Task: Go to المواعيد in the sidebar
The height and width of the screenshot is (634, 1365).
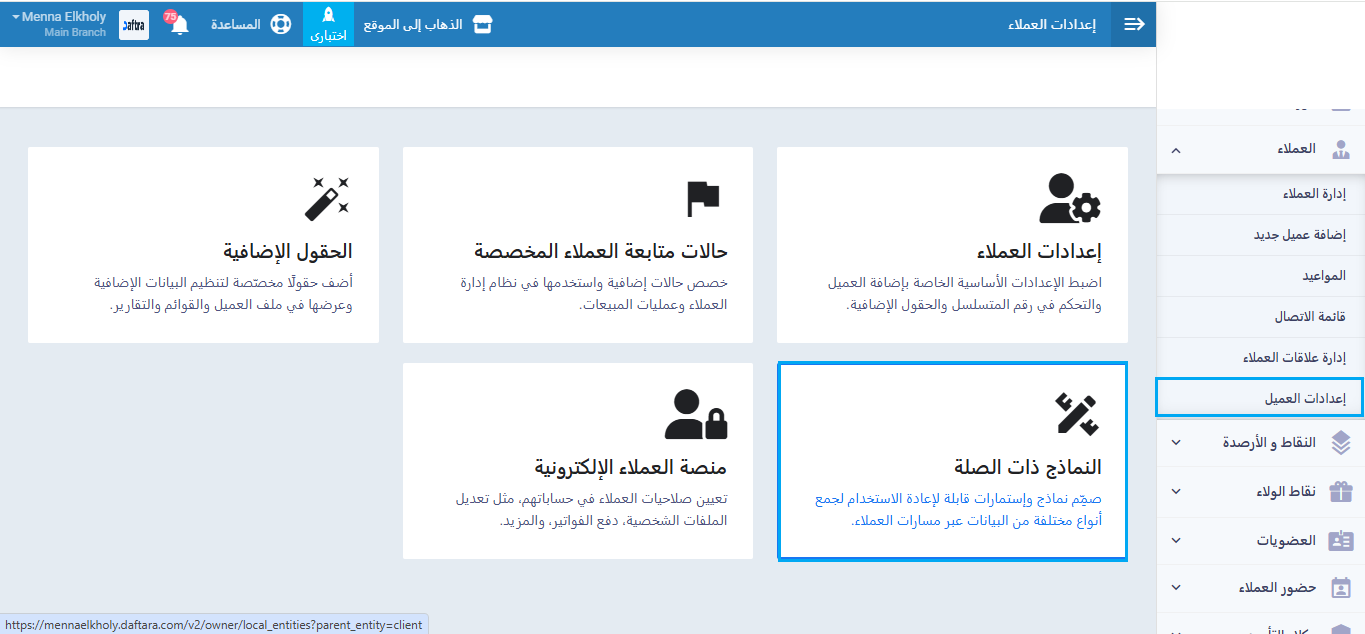Action: (1323, 276)
